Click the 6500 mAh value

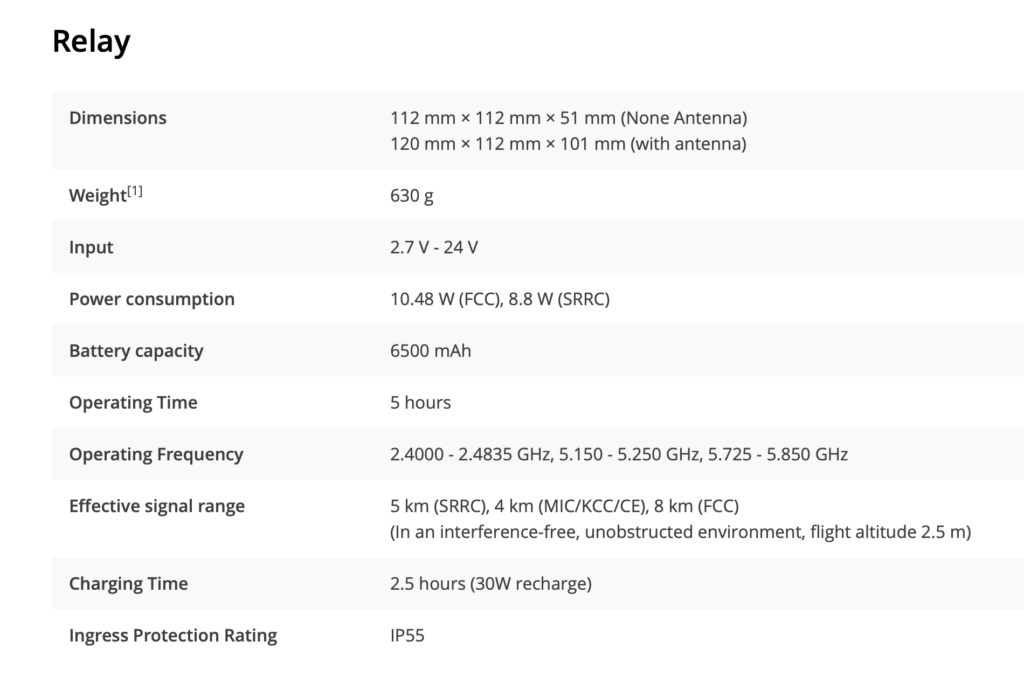pos(430,351)
